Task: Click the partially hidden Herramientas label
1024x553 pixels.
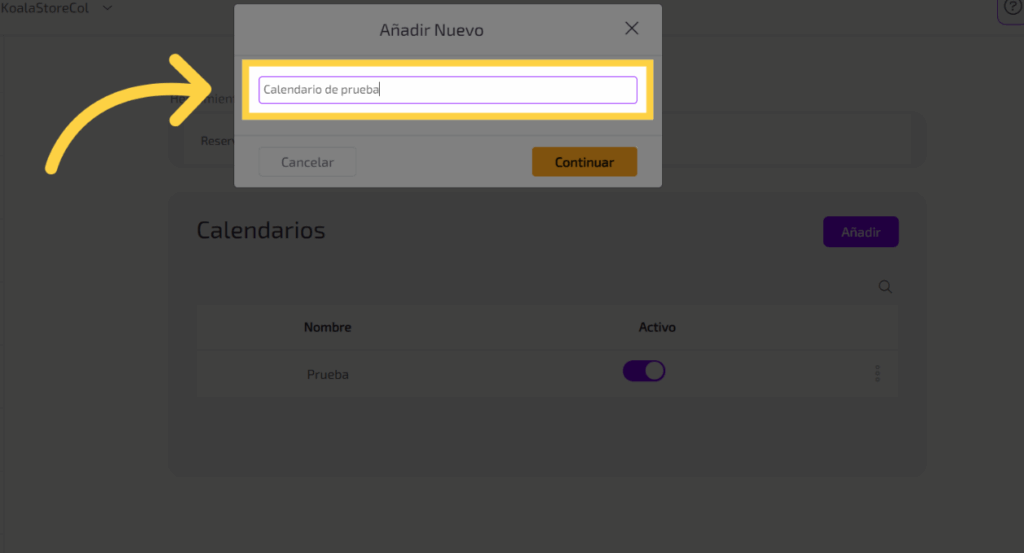Action: (x=201, y=99)
